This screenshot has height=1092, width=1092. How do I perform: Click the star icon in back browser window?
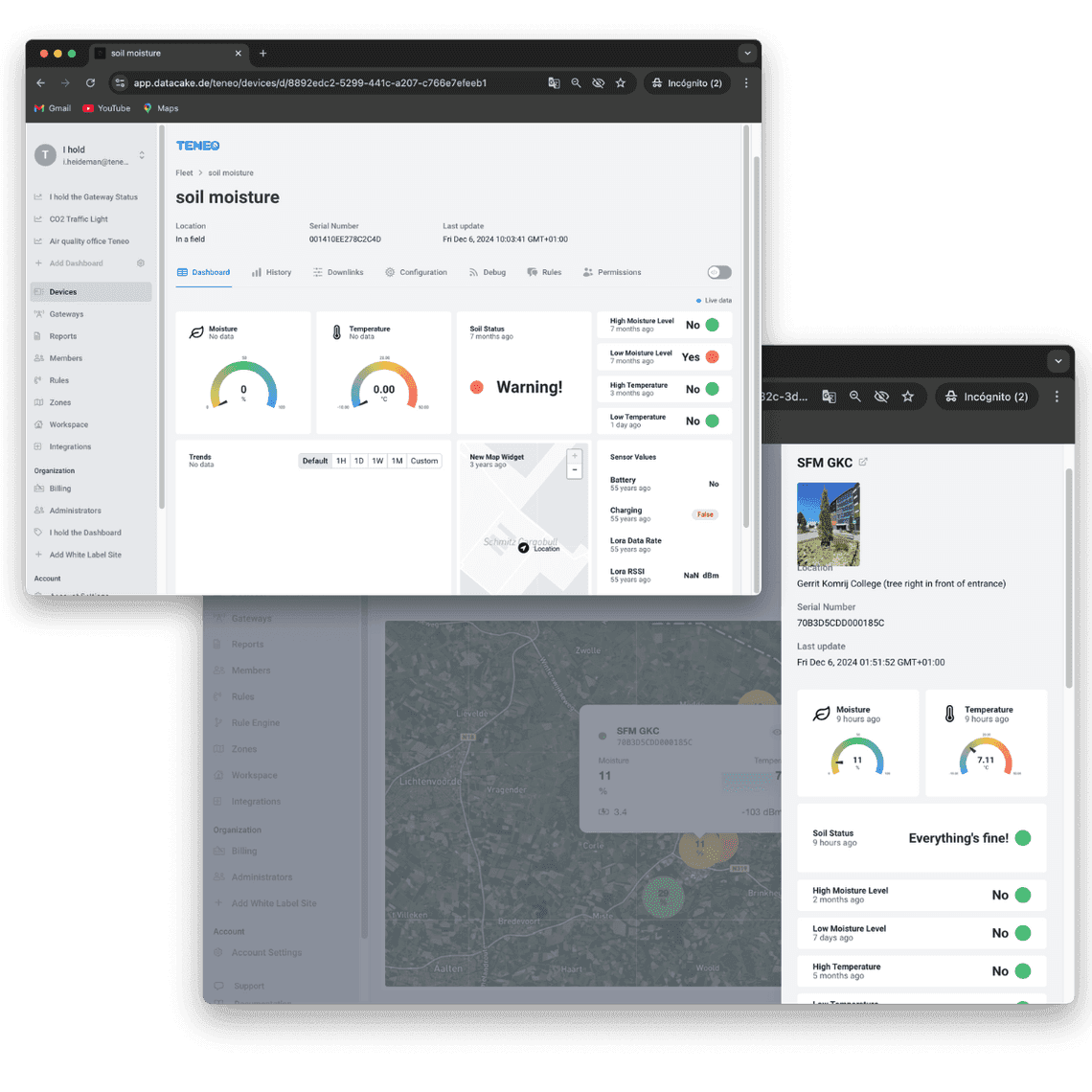(907, 397)
